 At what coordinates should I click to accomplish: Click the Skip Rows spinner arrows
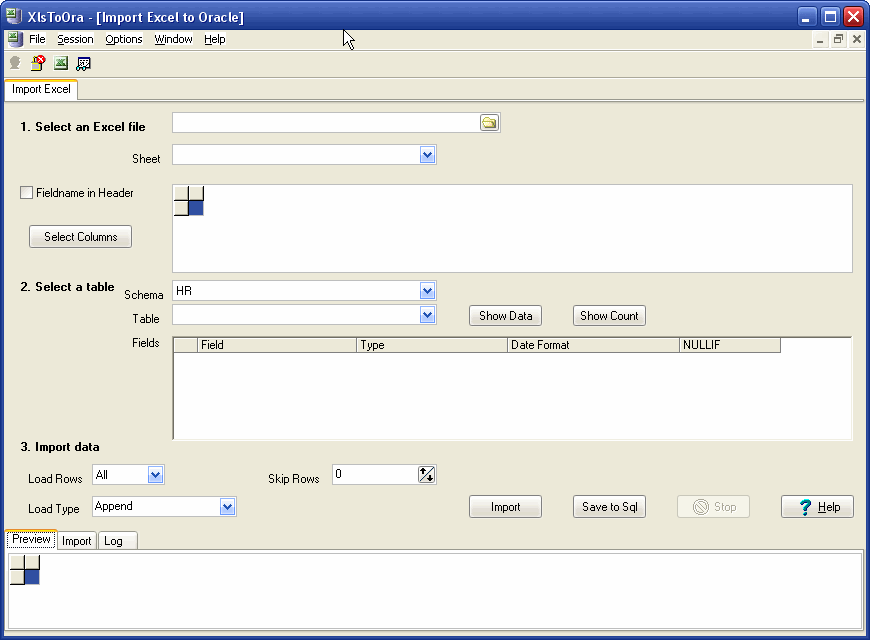coord(426,475)
